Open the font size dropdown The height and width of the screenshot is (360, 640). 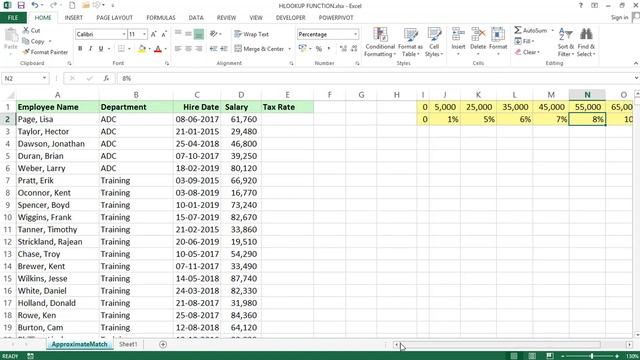pos(144,34)
